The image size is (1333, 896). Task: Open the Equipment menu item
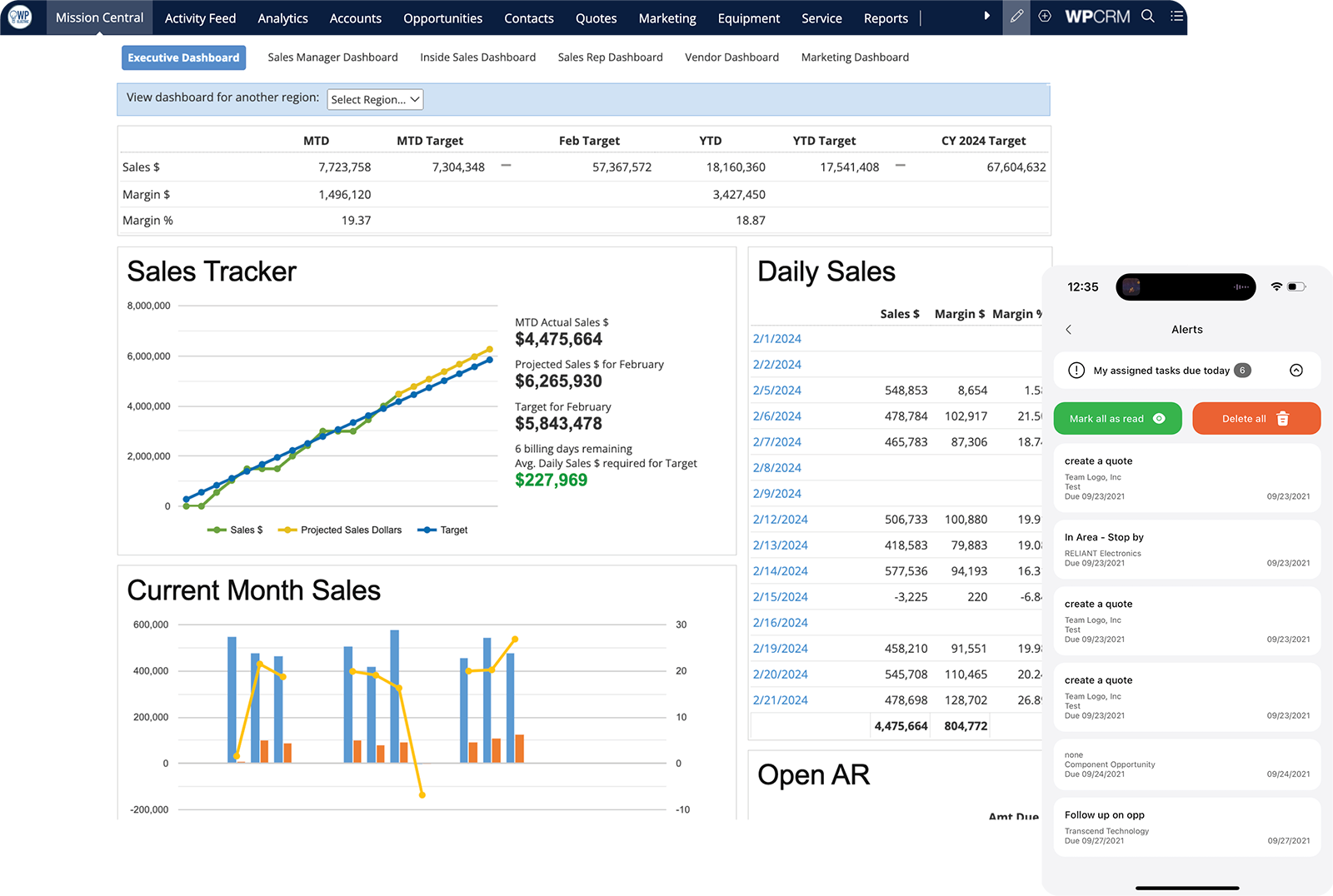tap(748, 18)
